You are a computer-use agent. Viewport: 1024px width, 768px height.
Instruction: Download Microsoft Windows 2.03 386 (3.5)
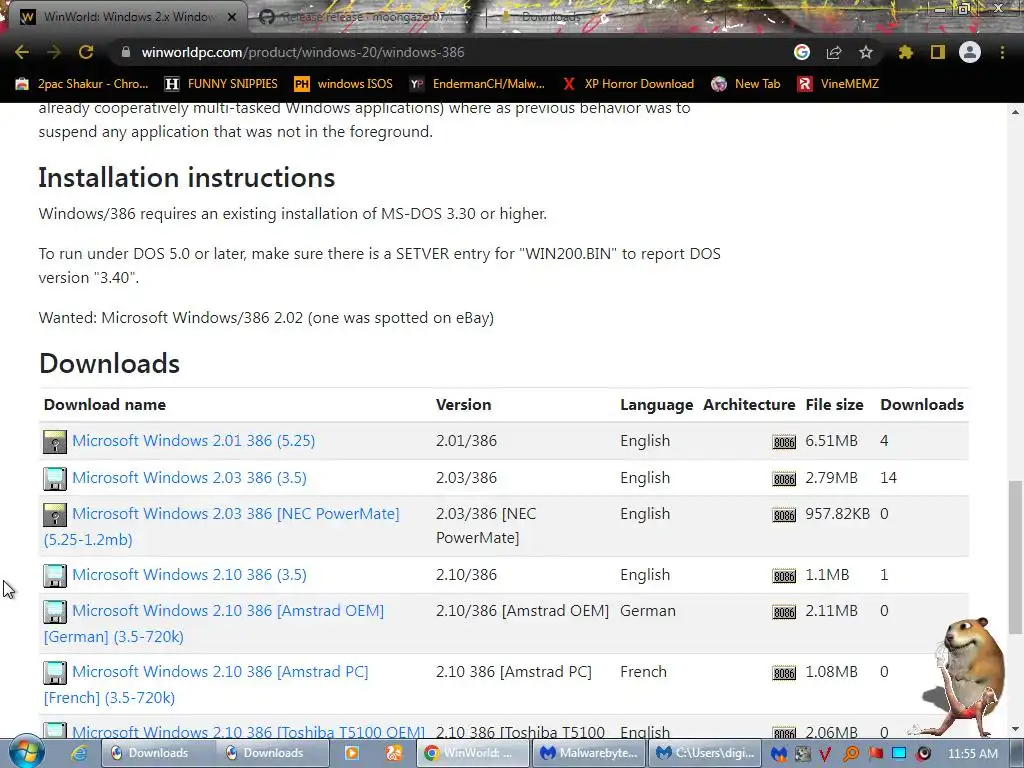(189, 477)
